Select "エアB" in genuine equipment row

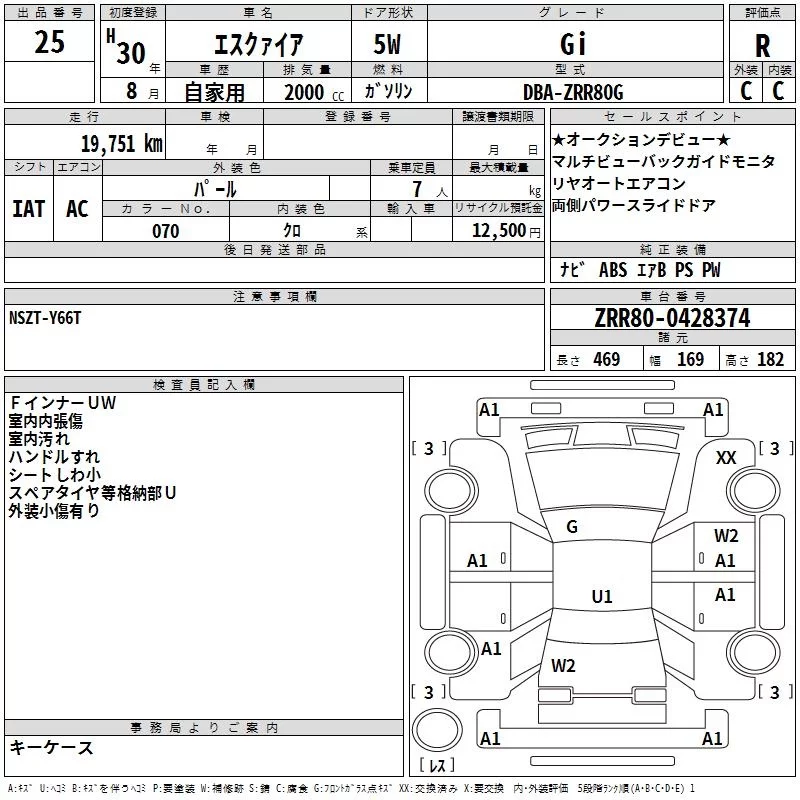pos(652,269)
